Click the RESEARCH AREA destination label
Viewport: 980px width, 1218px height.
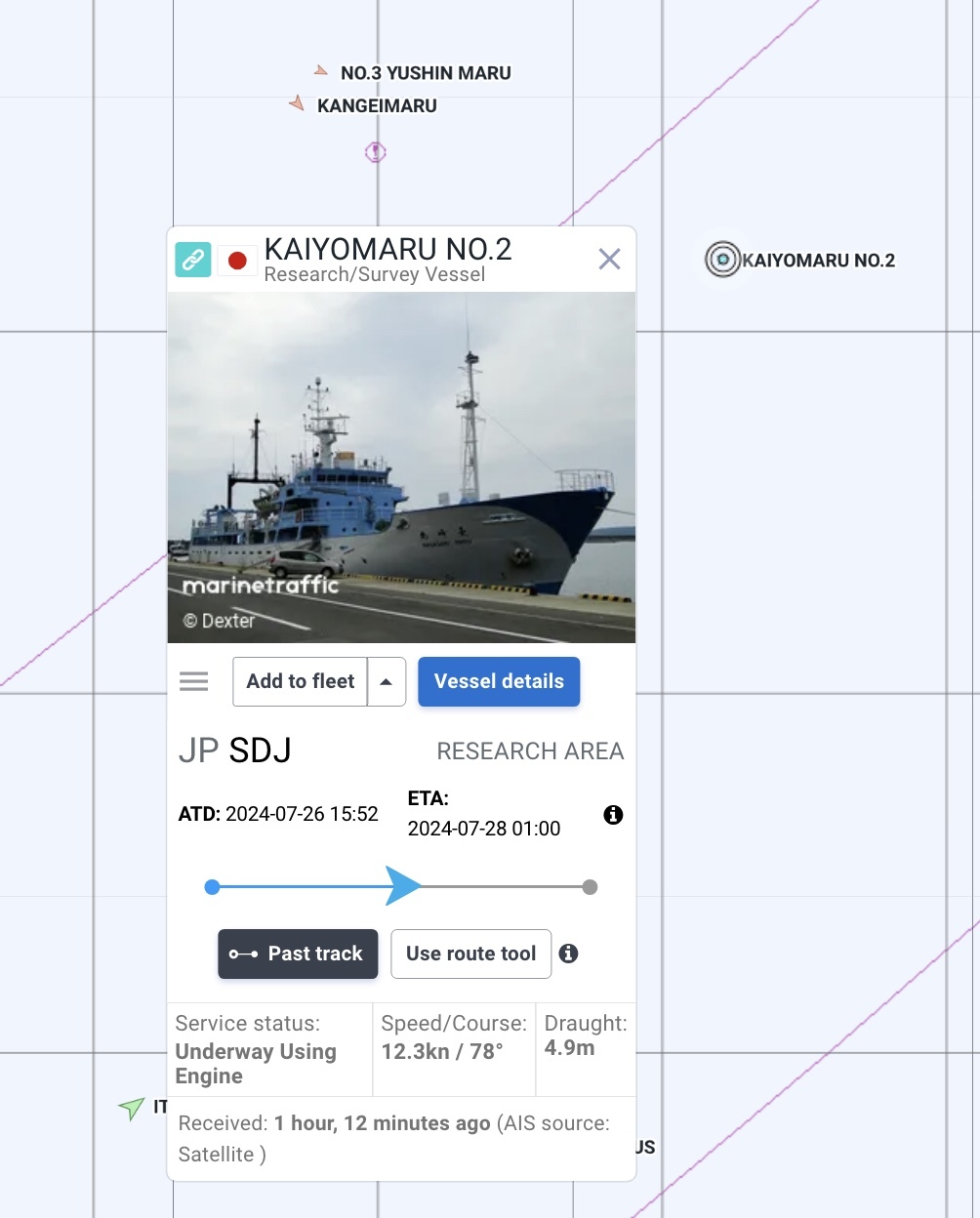[530, 751]
